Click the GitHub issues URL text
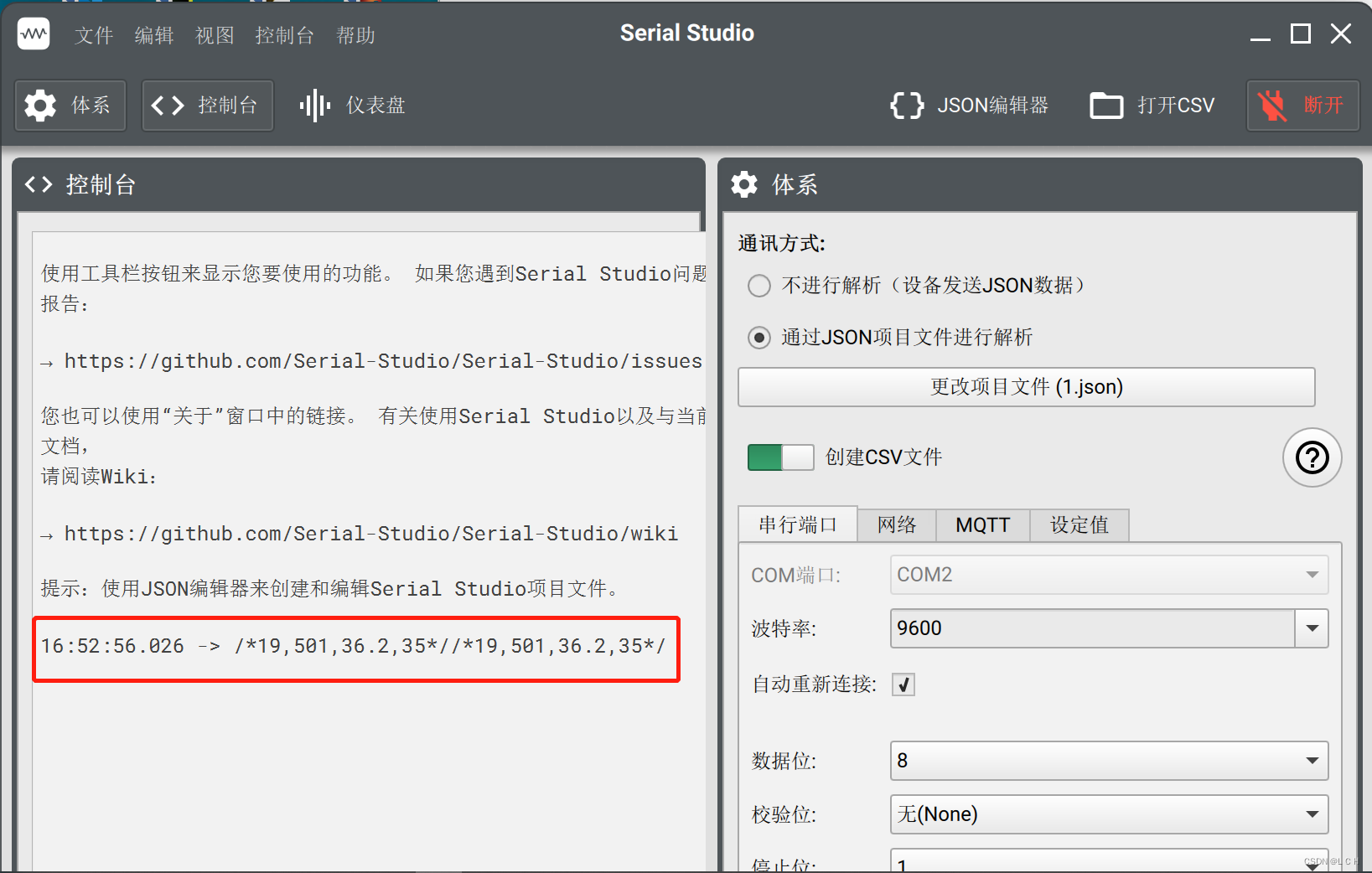Screen dimensions: 1372x873 pos(383,361)
